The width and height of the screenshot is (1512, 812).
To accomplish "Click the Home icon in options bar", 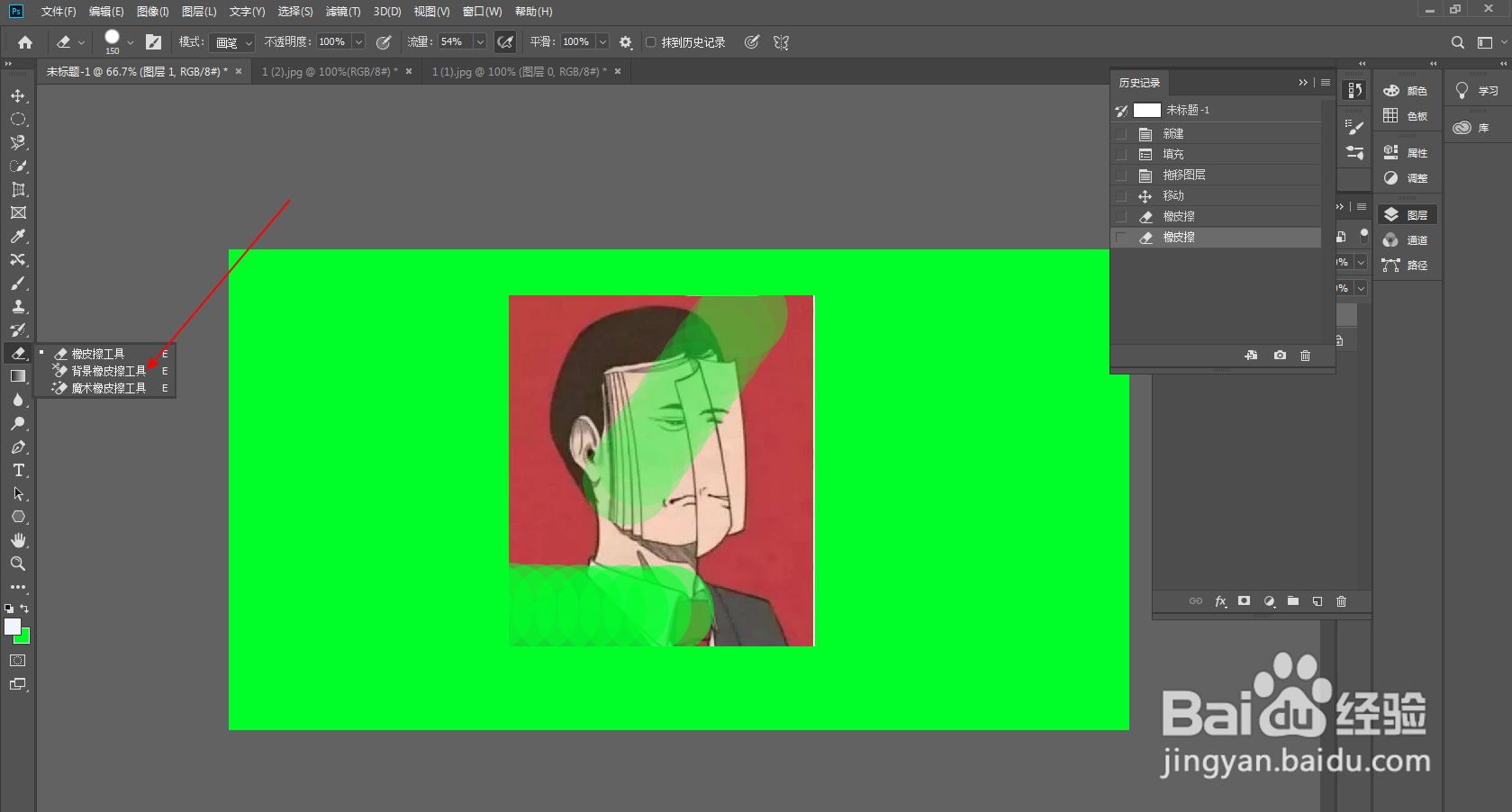I will click(x=25, y=42).
